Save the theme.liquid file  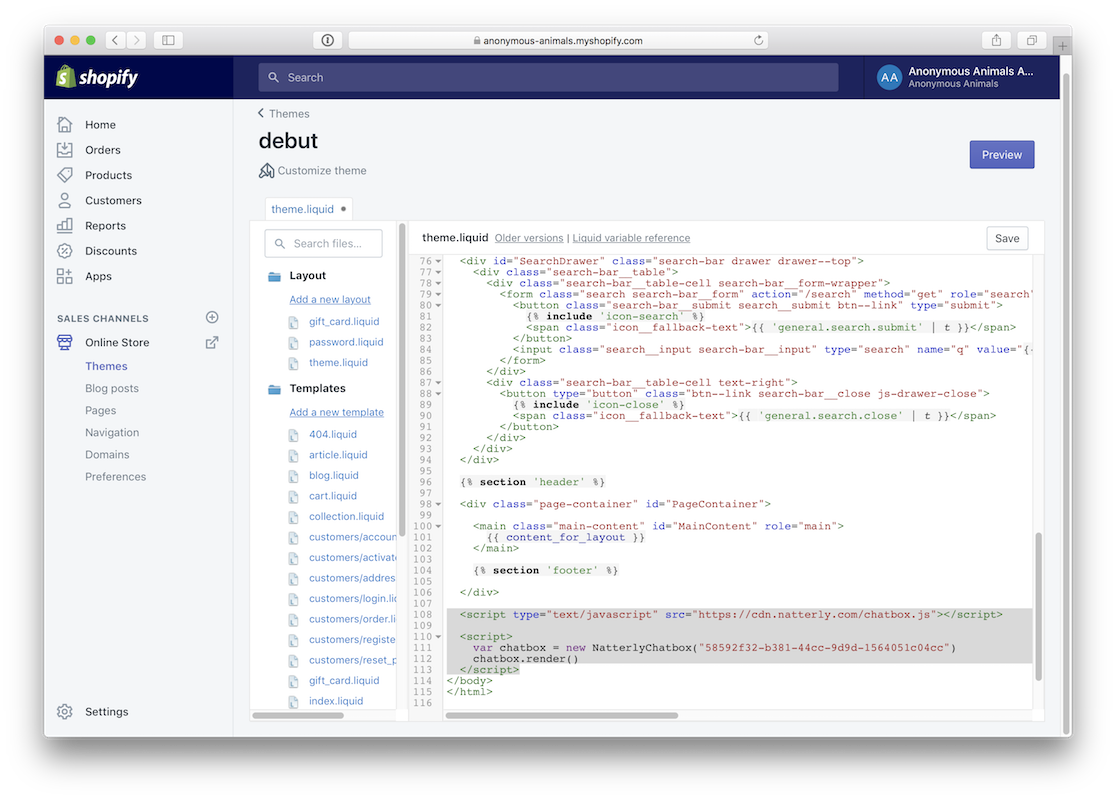coord(1006,238)
